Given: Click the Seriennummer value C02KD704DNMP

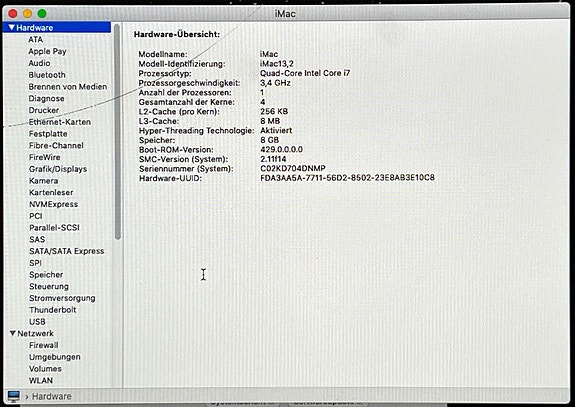Looking at the screenshot, I should 293,169.
